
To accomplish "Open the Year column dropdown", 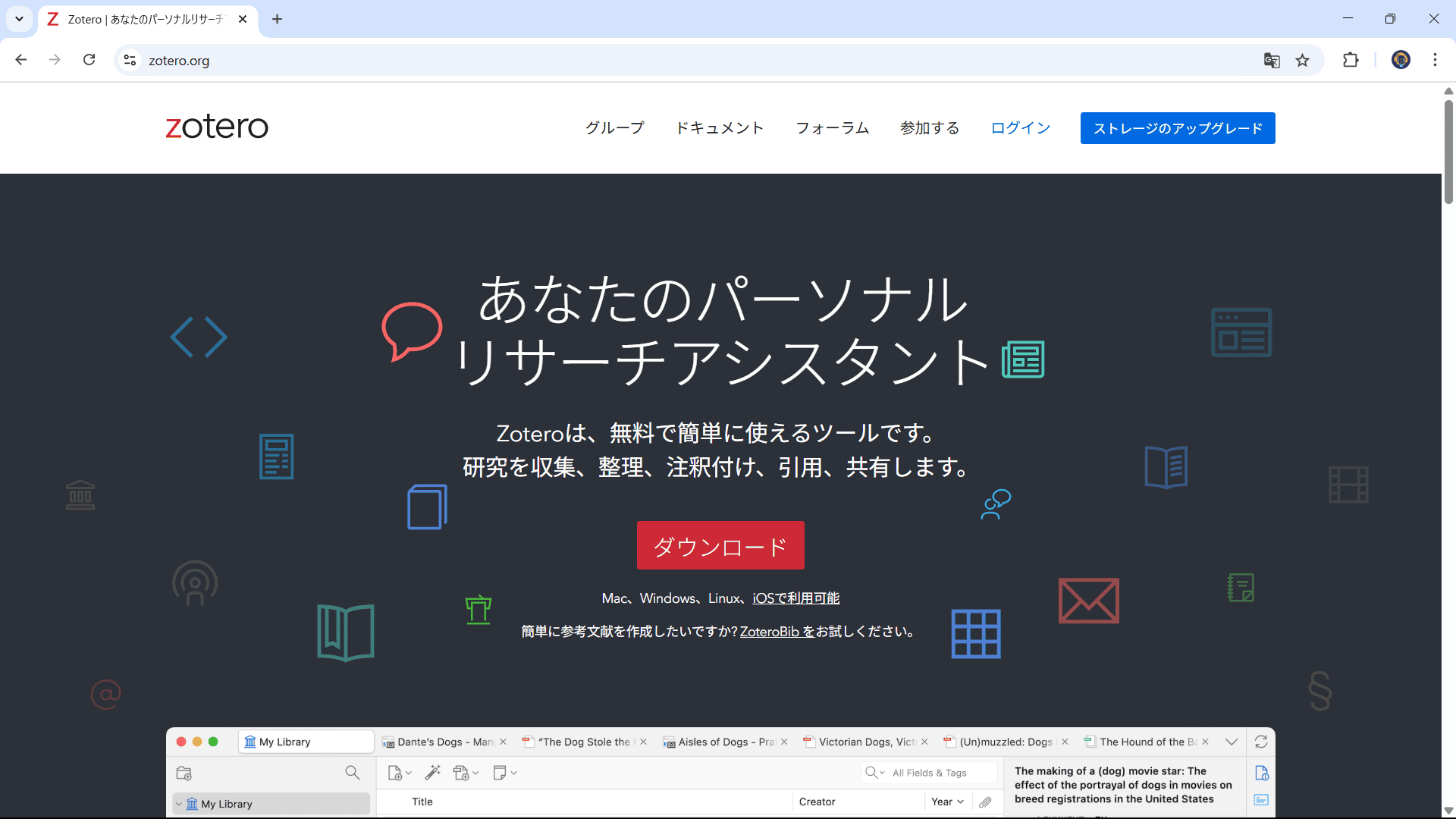I will (947, 802).
